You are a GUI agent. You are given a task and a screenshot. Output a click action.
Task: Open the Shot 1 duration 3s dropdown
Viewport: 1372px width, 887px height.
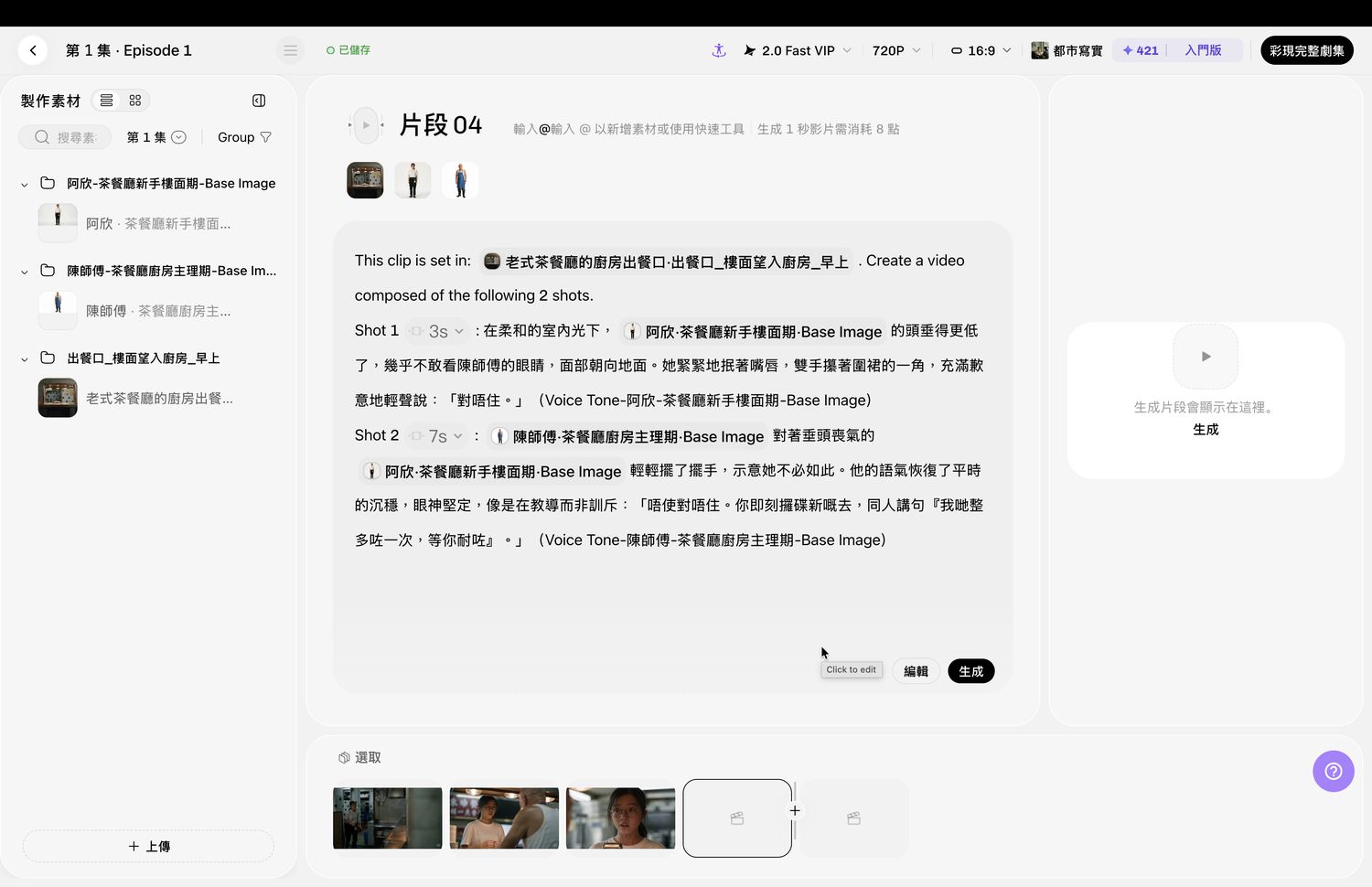click(x=437, y=331)
